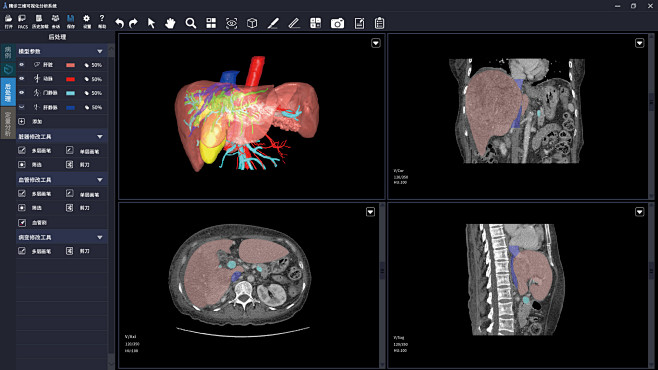Toggle visibility of the liver (肝脏) model

(22, 65)
